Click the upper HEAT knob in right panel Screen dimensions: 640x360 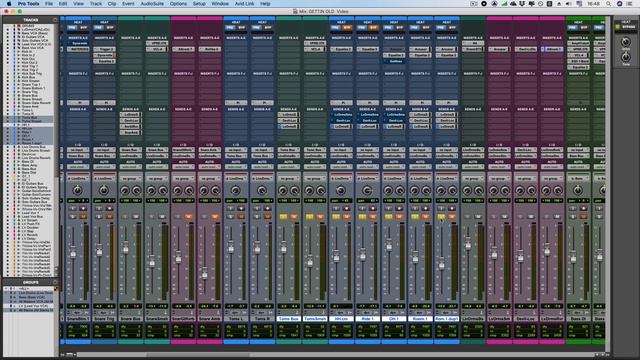(x=625, y=42)
